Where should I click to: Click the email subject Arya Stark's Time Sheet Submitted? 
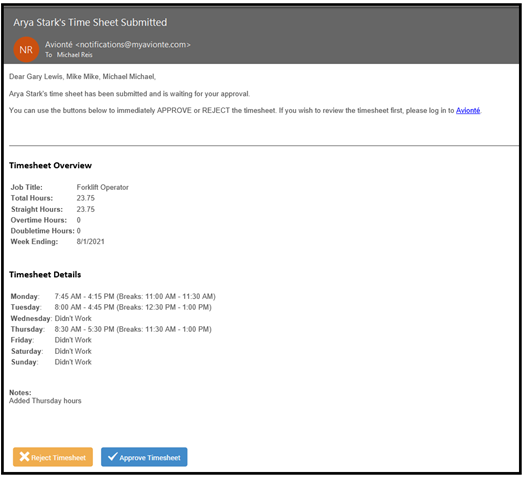[91, 23]
